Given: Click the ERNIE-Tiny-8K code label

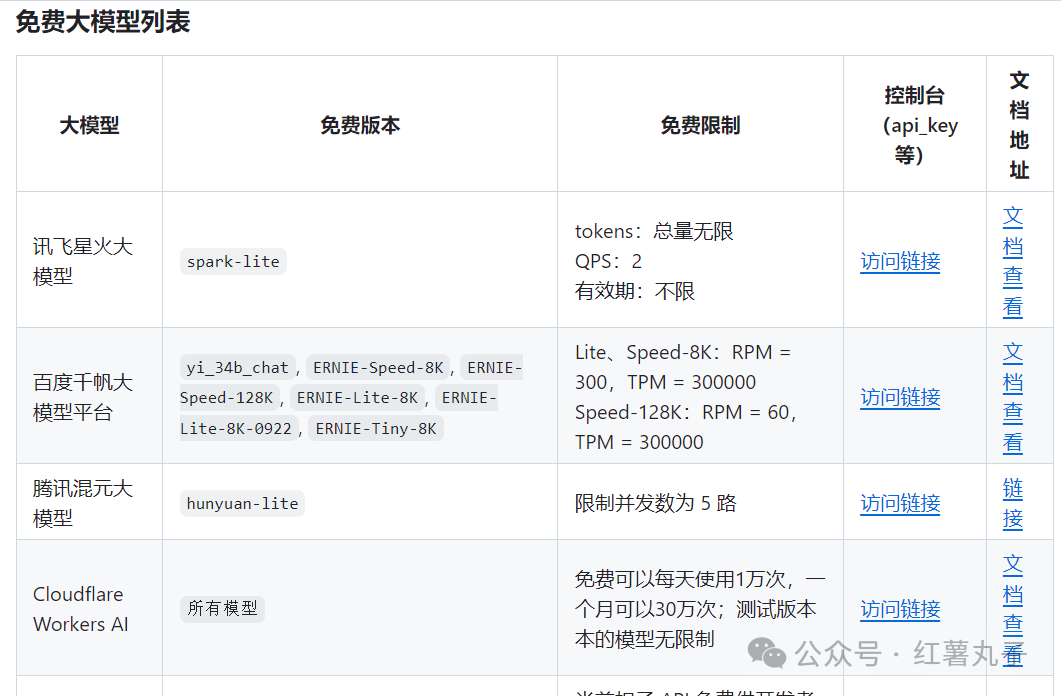Looking at the screenshot, I should (376, 428).
